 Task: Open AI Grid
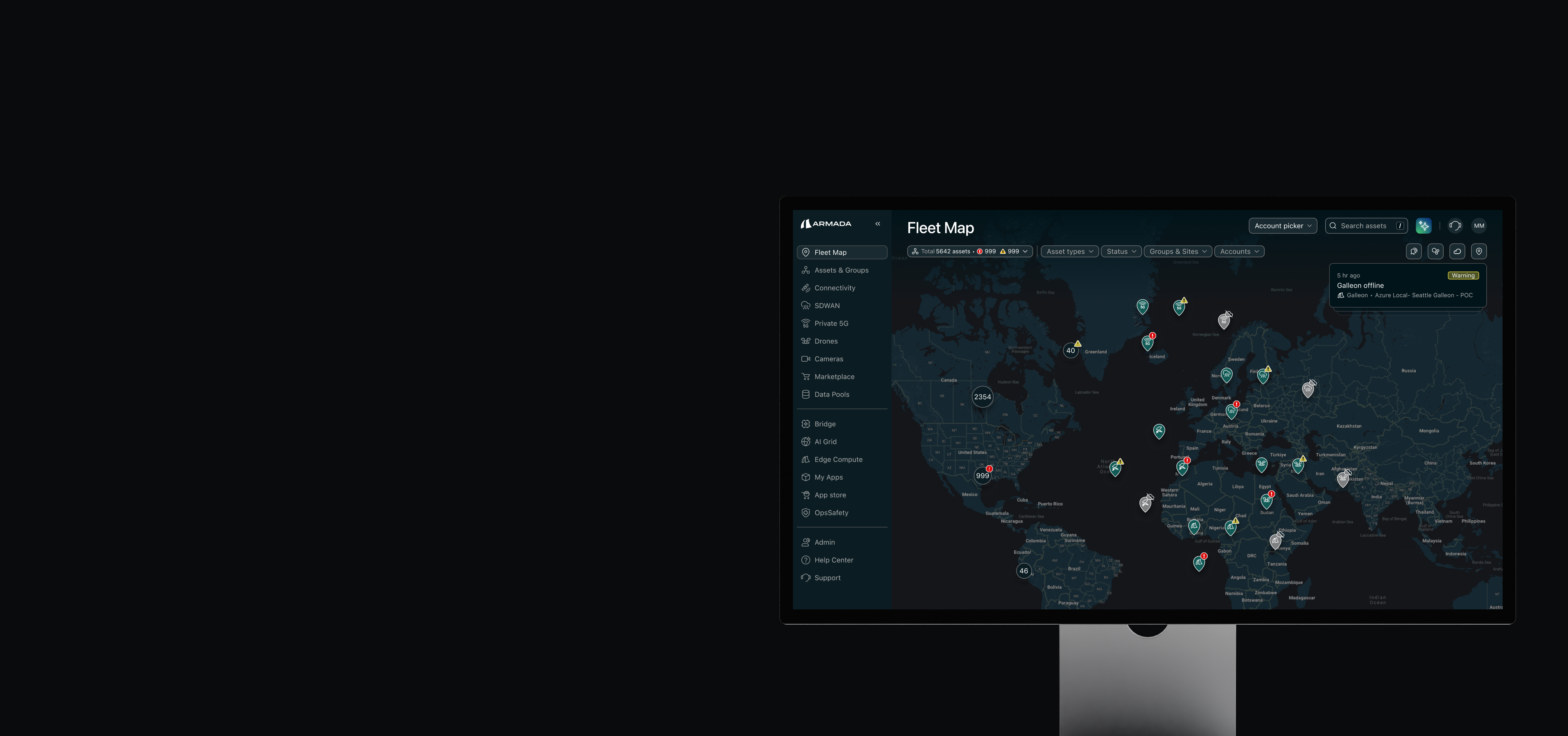click(x=842, y=442)
